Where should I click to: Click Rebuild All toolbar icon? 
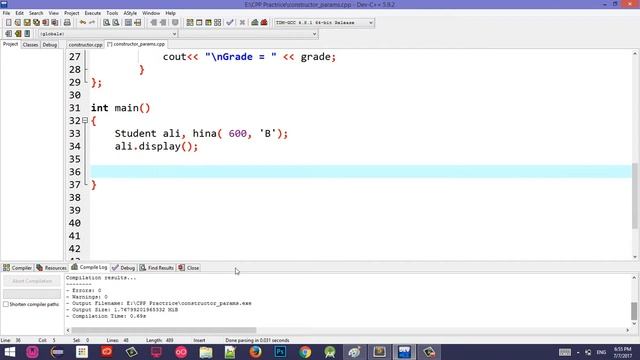(x=218, y=23)
